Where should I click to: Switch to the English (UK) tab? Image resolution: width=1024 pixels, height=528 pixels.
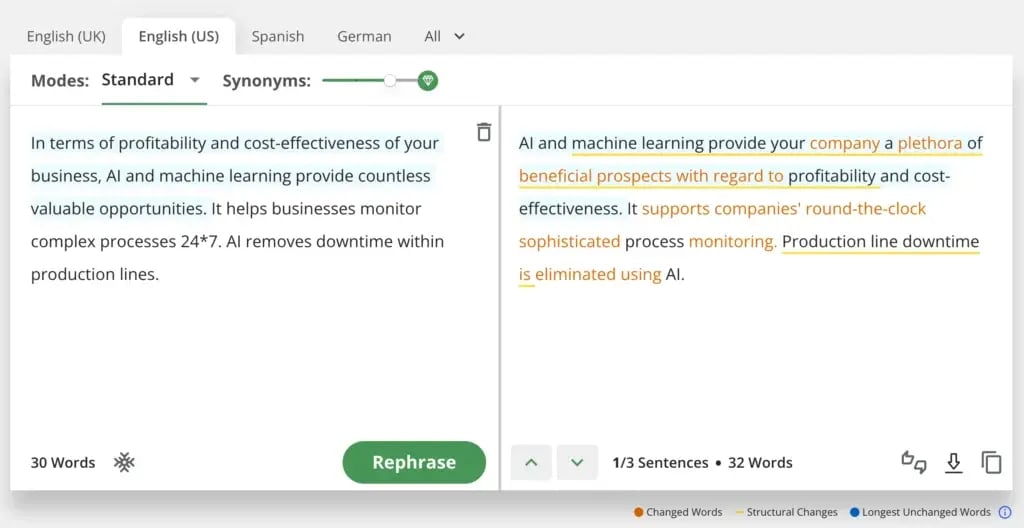click(66, 36)
